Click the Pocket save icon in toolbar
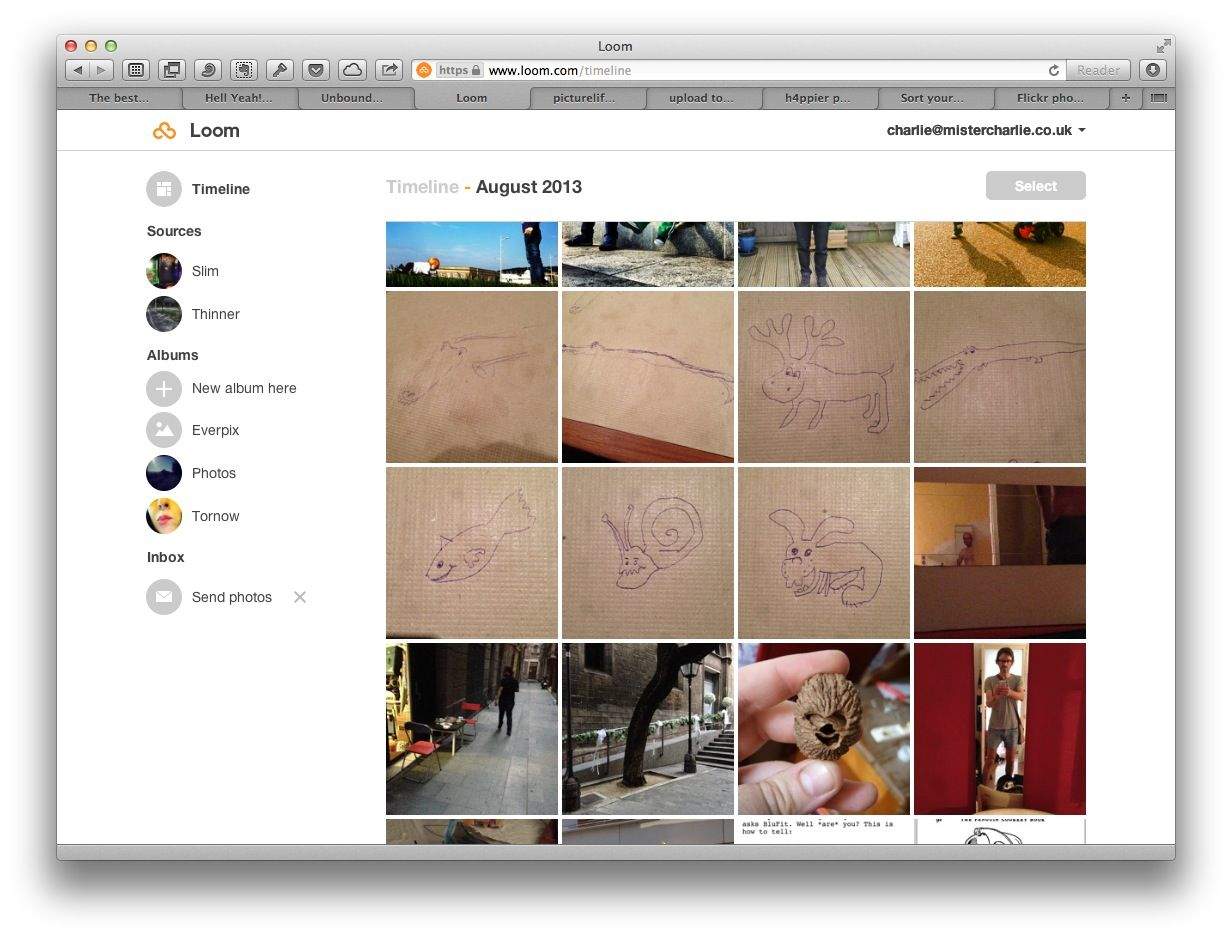This screenshot has width=1232, height=939. click(x=316, y=70)
